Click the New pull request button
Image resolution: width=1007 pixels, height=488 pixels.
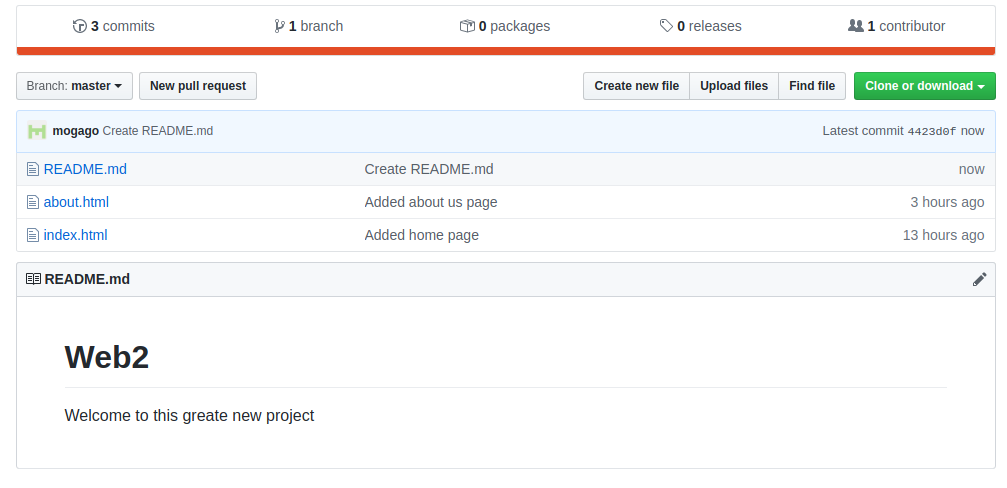[198, 86]
